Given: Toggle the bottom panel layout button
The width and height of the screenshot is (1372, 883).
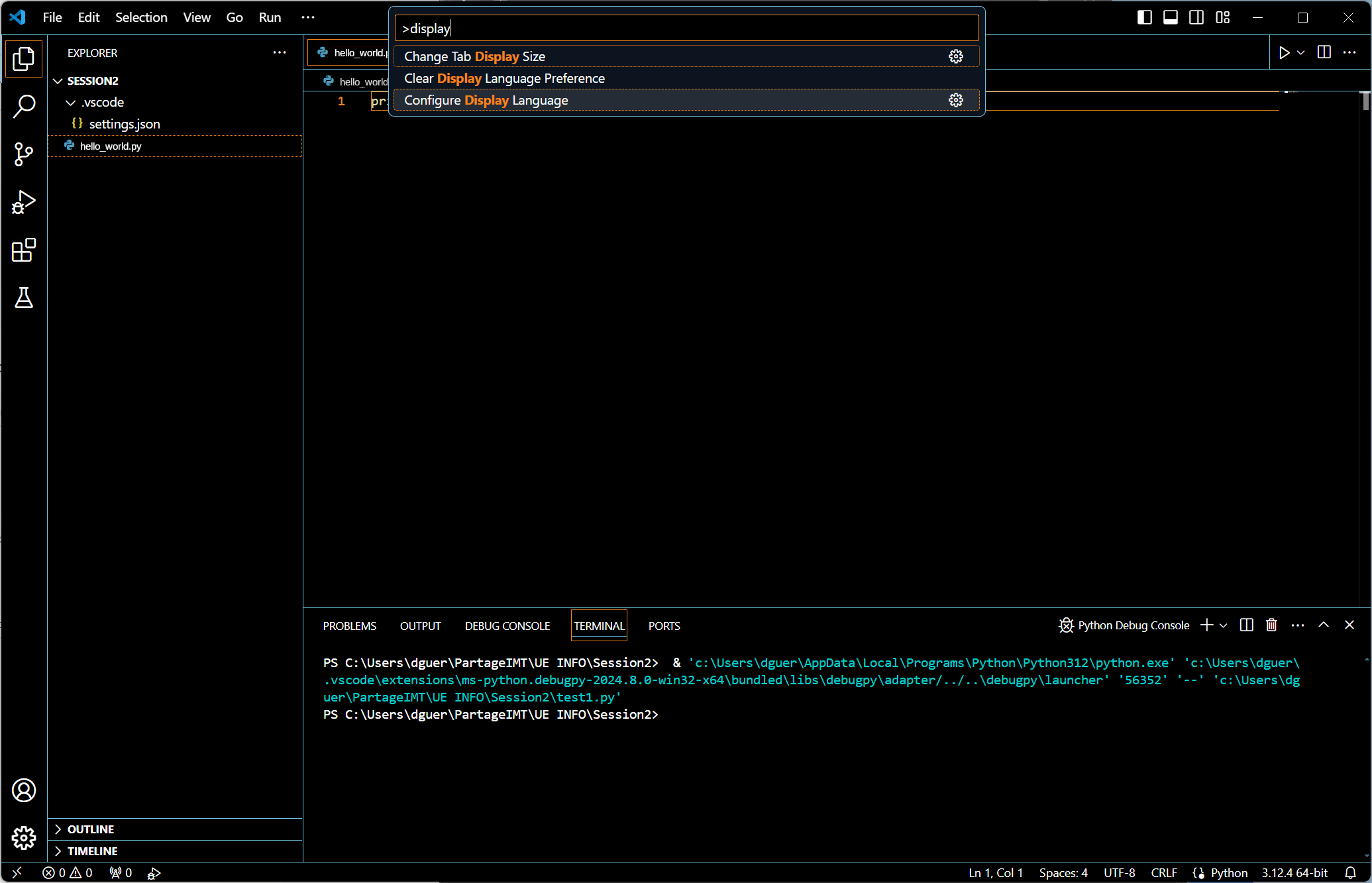Looking at the screenshot, I should coord(1171,17).
